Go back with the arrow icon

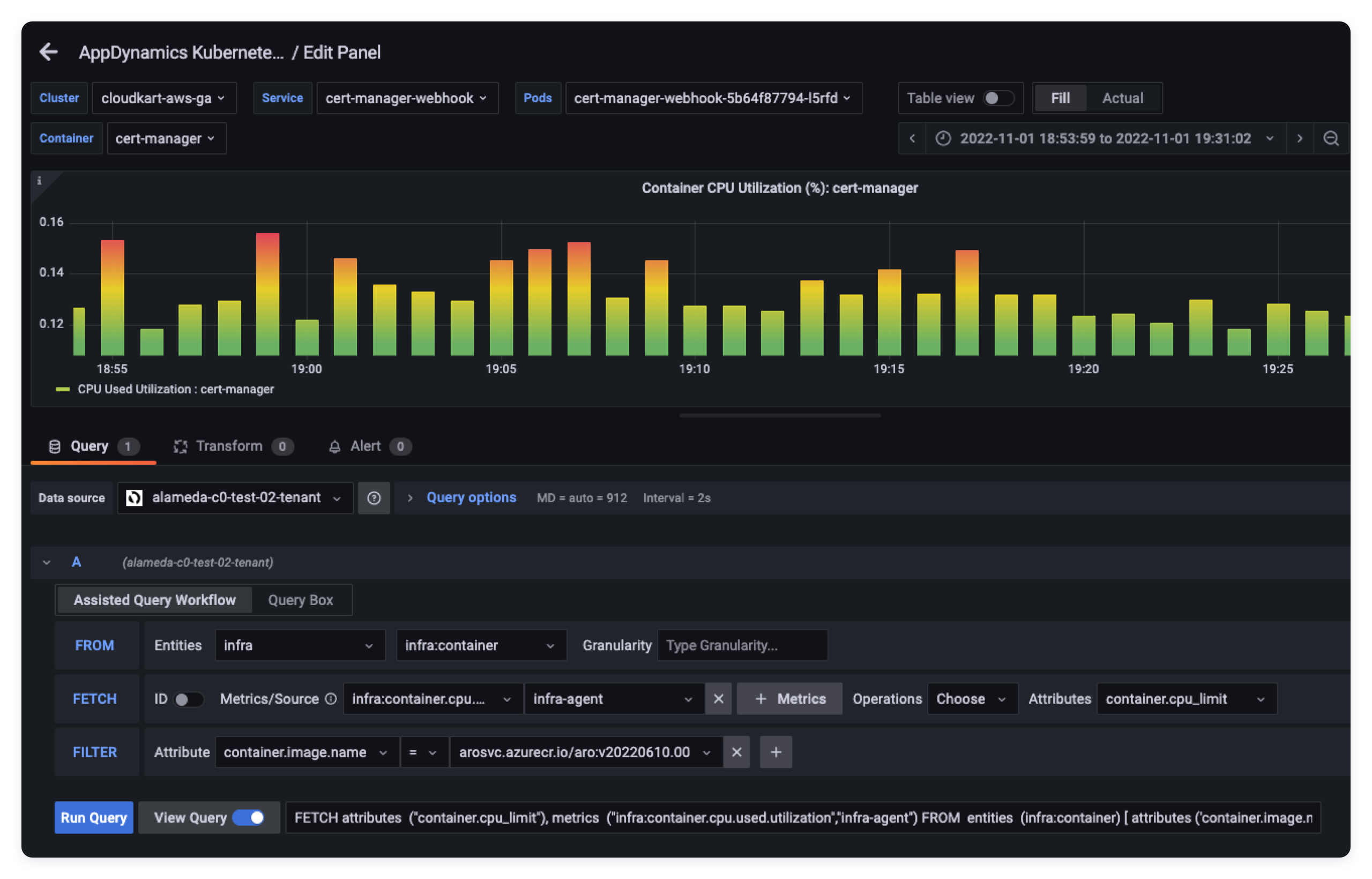coord(49,52)
